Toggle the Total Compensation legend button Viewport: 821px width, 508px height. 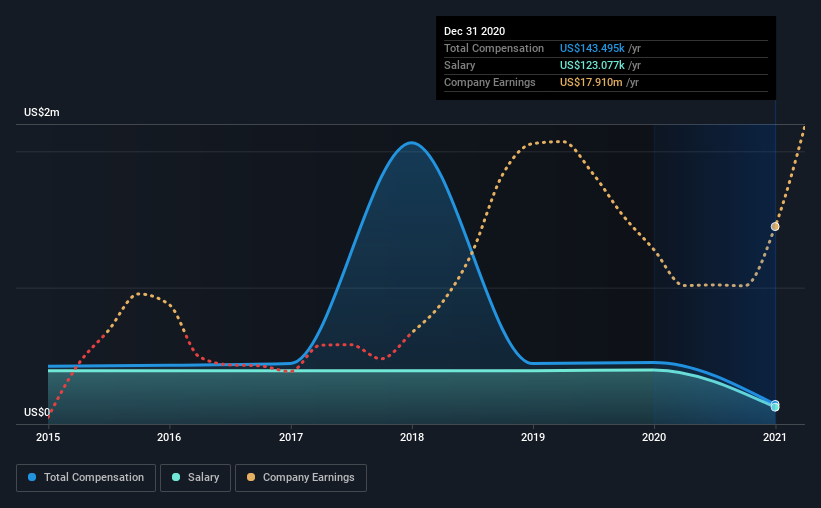point(86,478)
